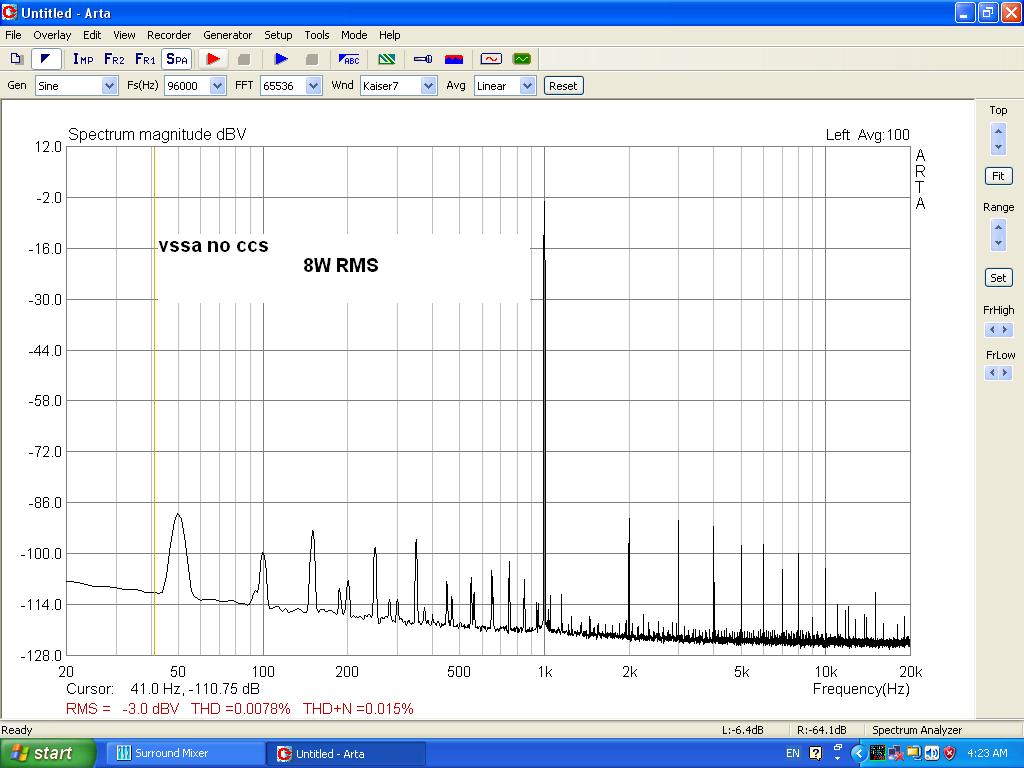Open the Overlay menu
1024x768 pixels.
coord(52,35)
